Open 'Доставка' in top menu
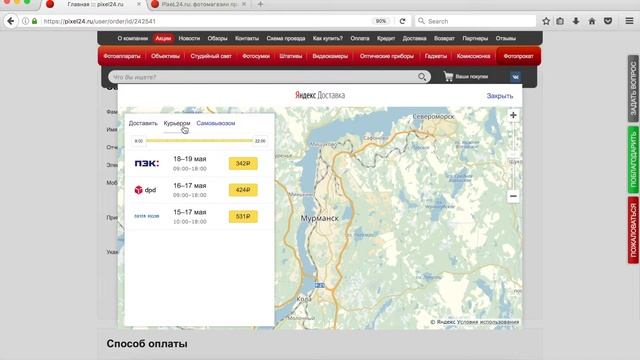 tap(414, 38)
